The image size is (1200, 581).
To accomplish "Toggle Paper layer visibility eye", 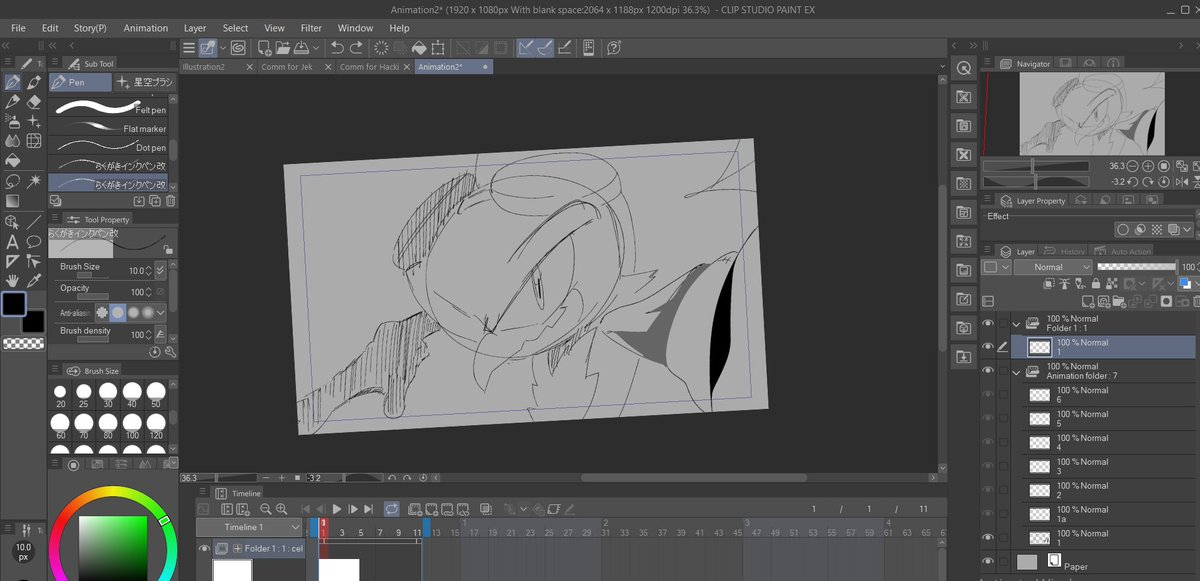I will (988, 562).
